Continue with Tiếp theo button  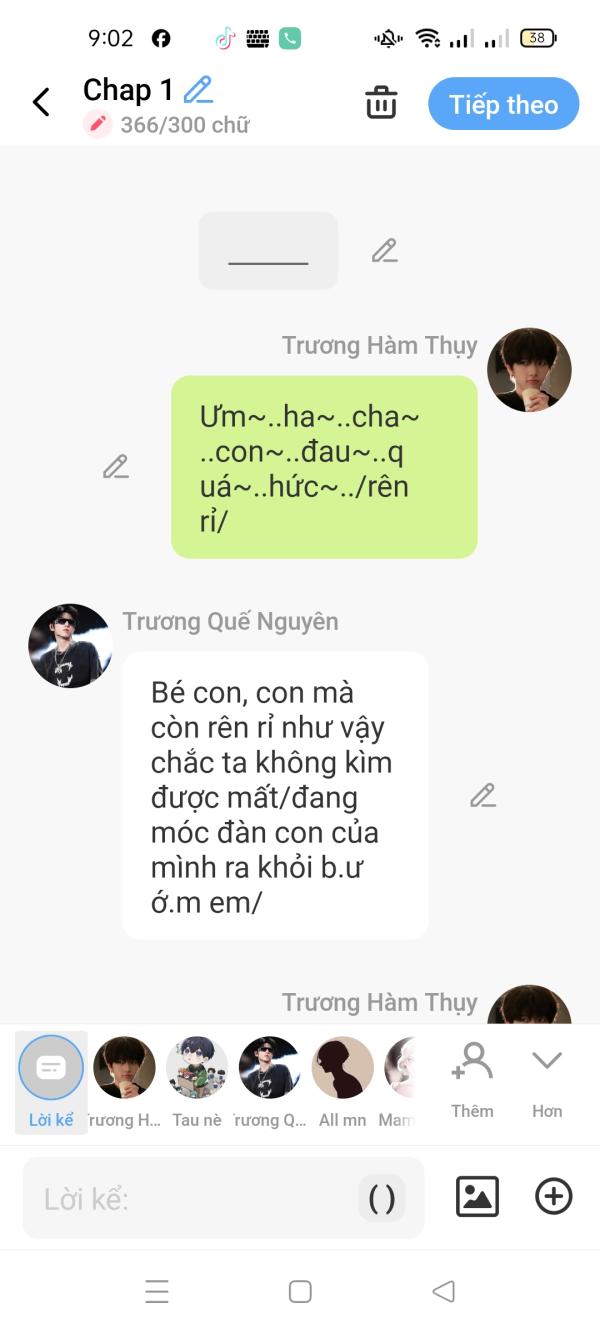point(503,104)
